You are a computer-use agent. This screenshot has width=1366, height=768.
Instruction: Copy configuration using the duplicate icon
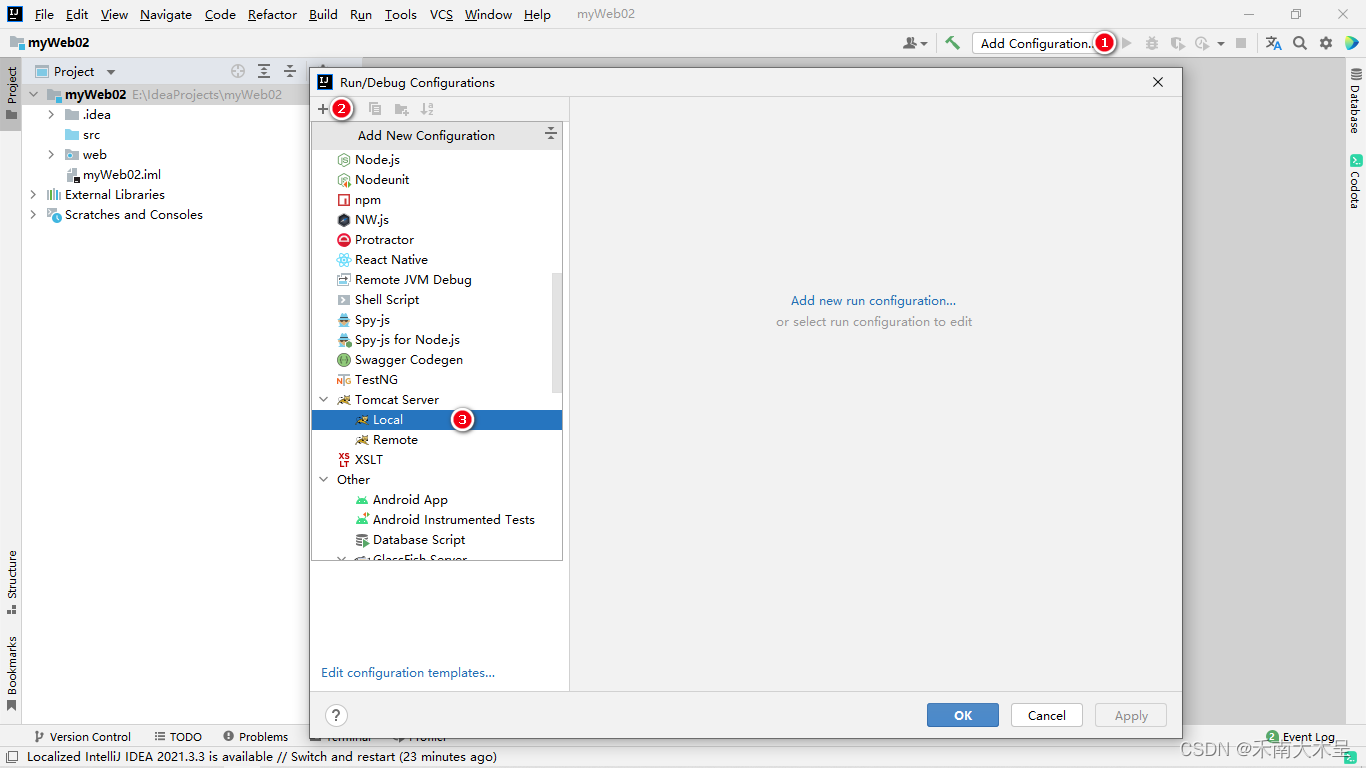point(375,108)
